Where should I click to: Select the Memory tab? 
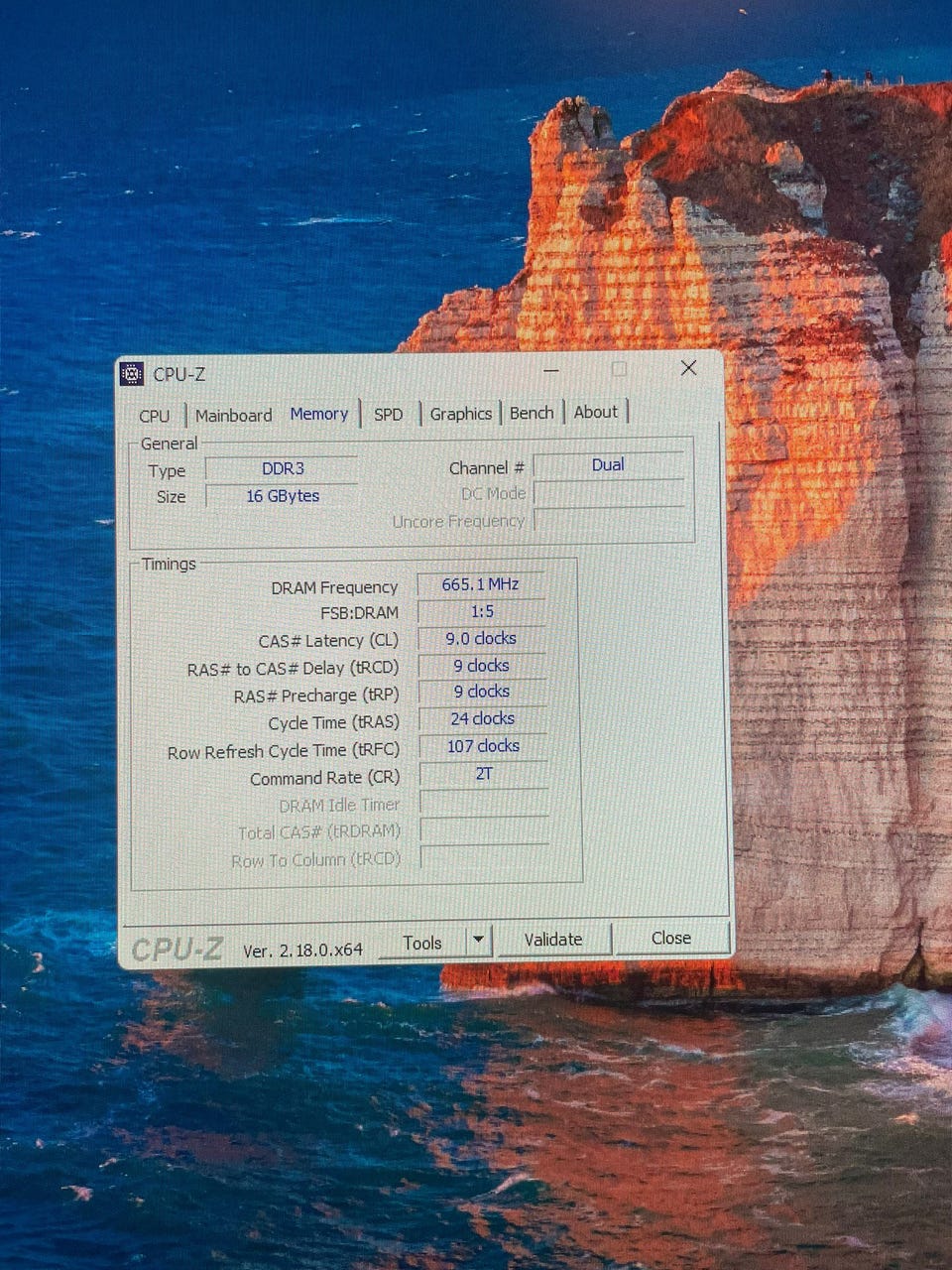tap(319, 414)
